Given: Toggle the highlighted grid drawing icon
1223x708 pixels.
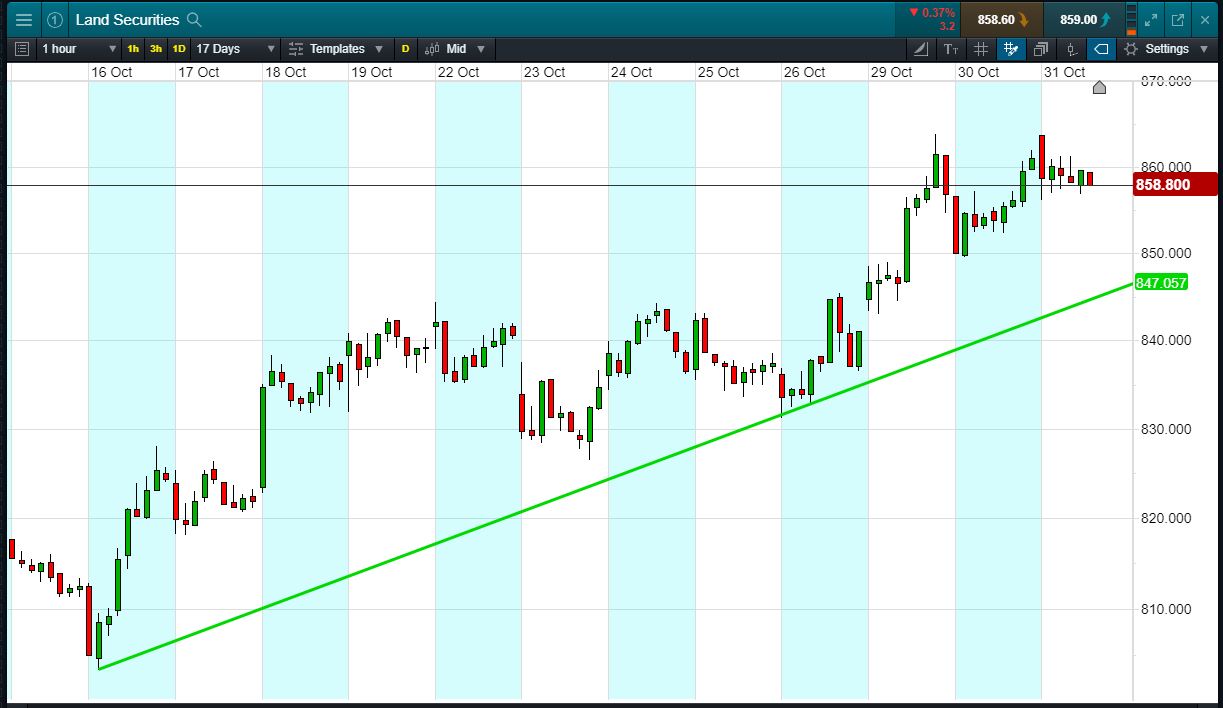Looking at the screenshot, I should tap(1011, 48).
